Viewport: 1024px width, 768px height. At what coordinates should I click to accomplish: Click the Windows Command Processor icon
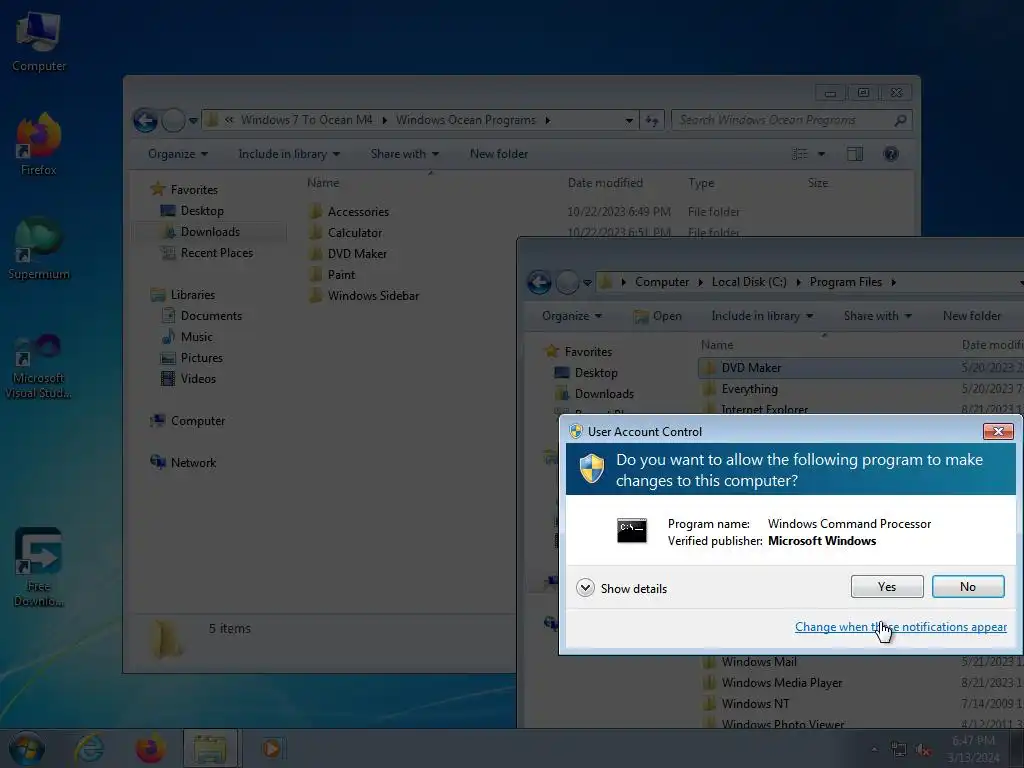(x=632, y=531)
